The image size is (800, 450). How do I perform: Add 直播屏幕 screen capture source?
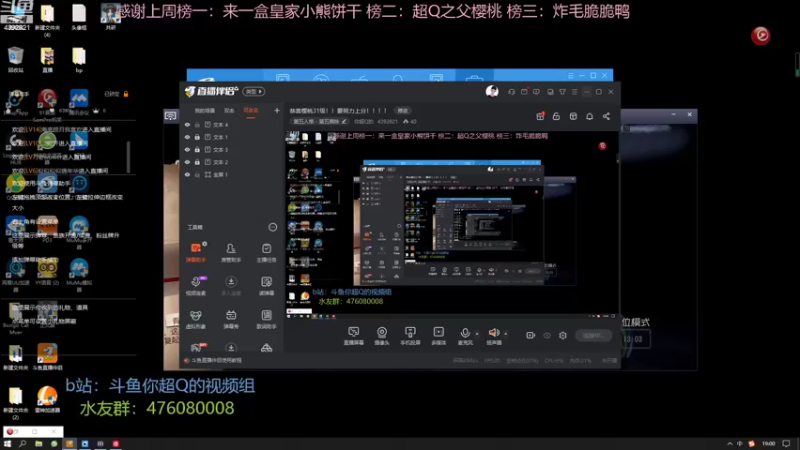click(x=353, y=336)
